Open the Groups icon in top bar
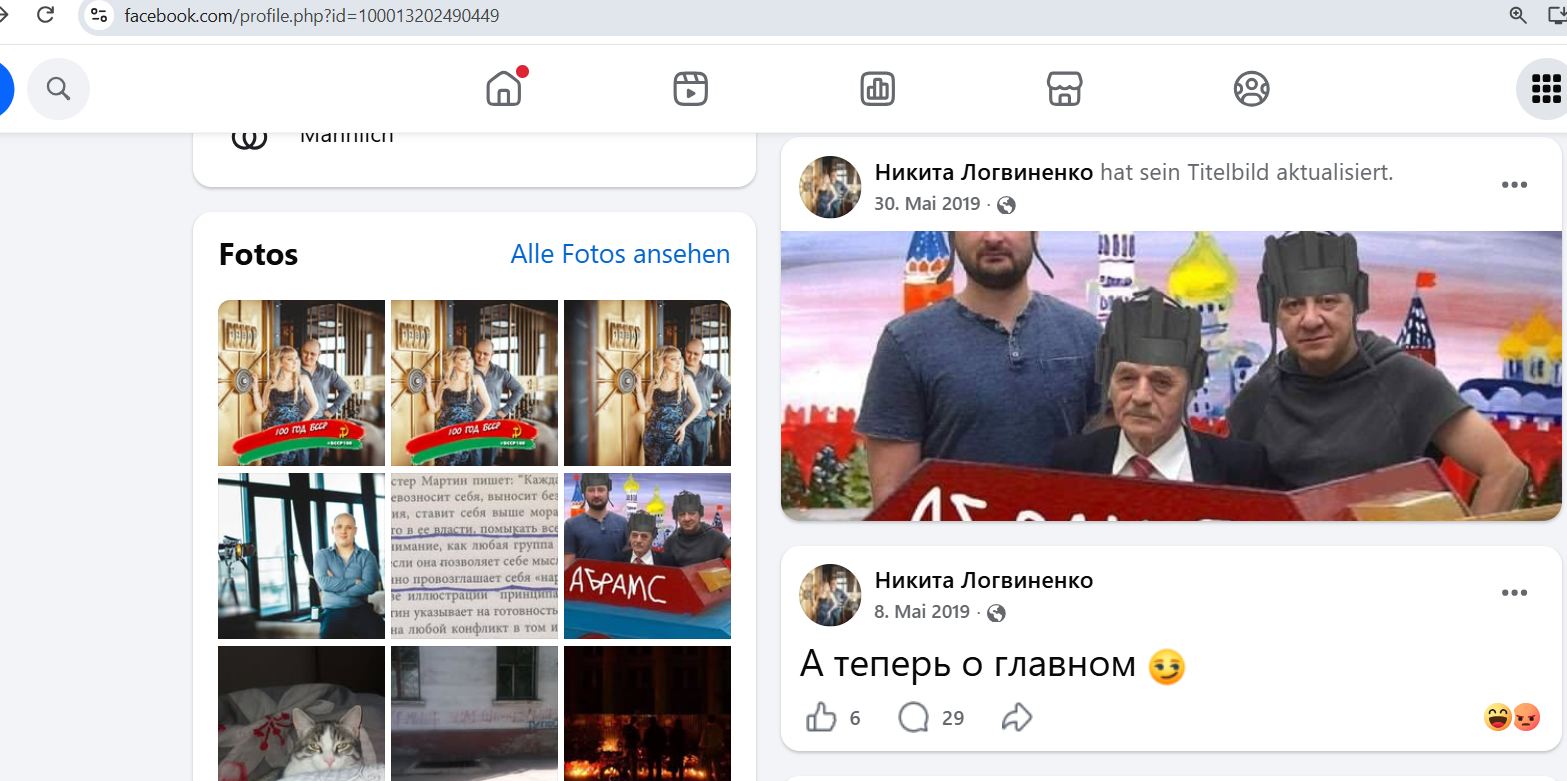 click(1252, 89)
